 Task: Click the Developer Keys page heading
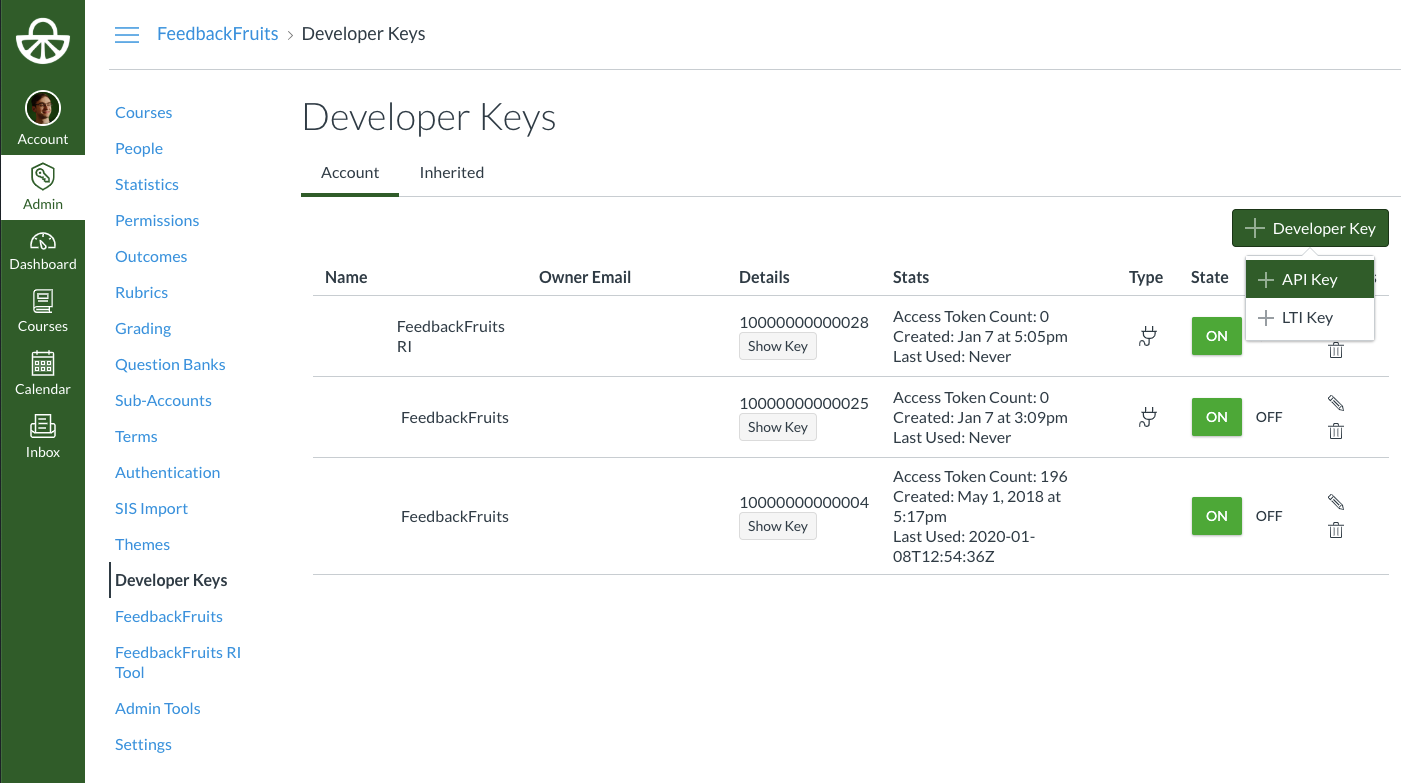point(429,118)
